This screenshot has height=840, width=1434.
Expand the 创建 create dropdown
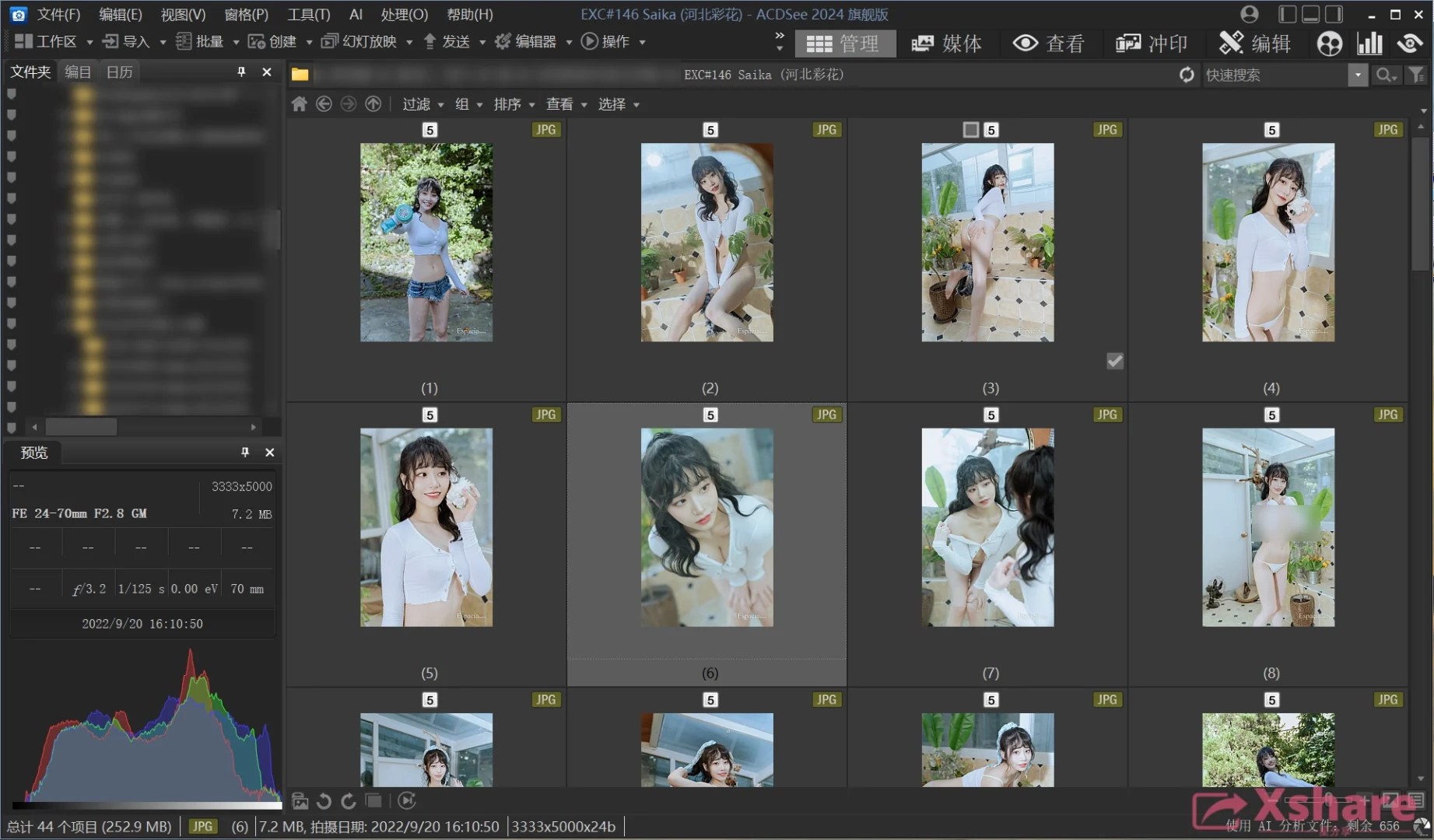309,42
